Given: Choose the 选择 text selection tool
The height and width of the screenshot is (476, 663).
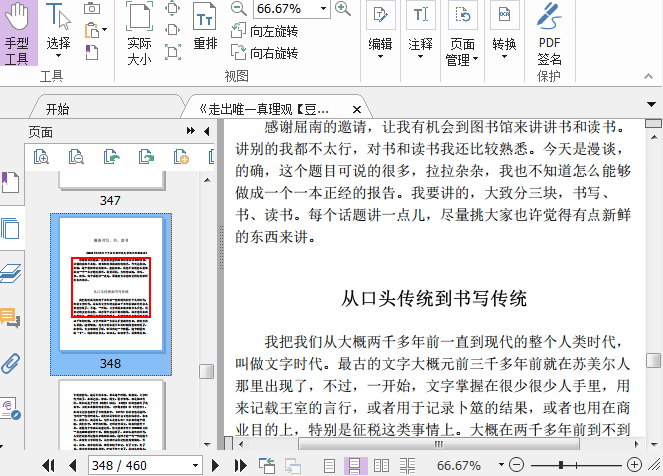Looking at the screenshot, I should (58, 27).
